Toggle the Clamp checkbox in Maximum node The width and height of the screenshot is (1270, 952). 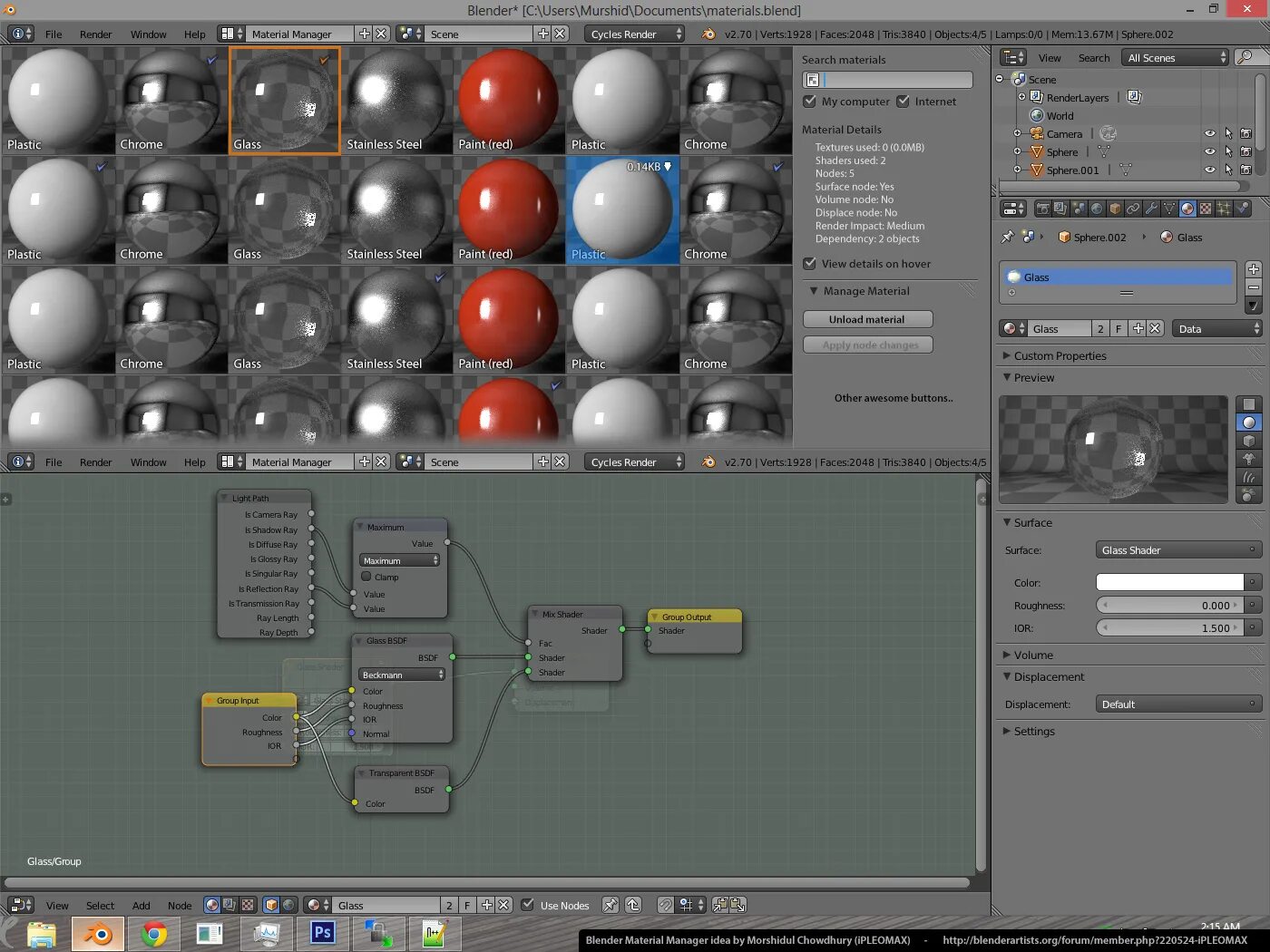(366, 577)
